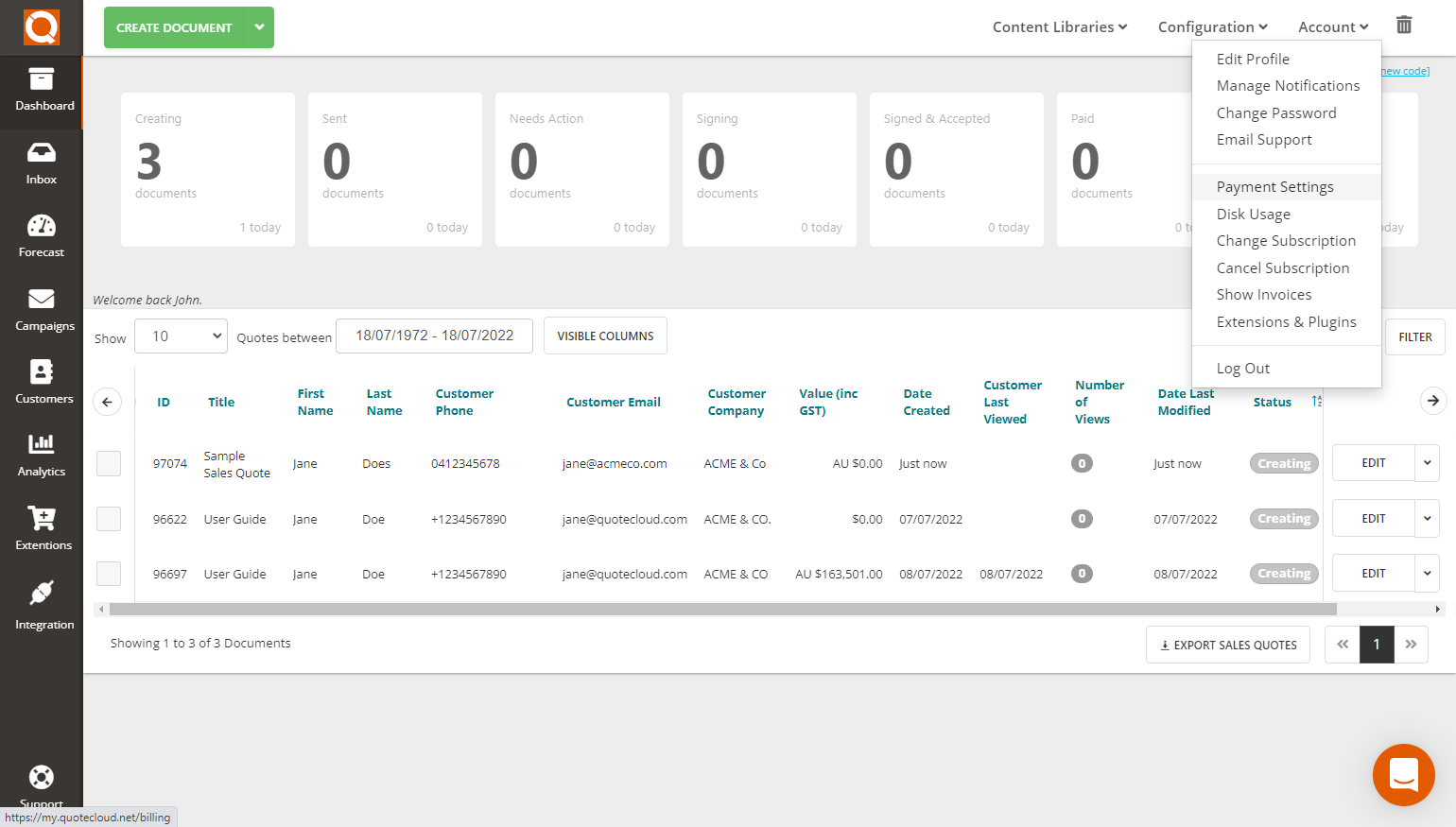
Task: Open the Create Document dropdown arrow
Action: click(x=259, y=27)
